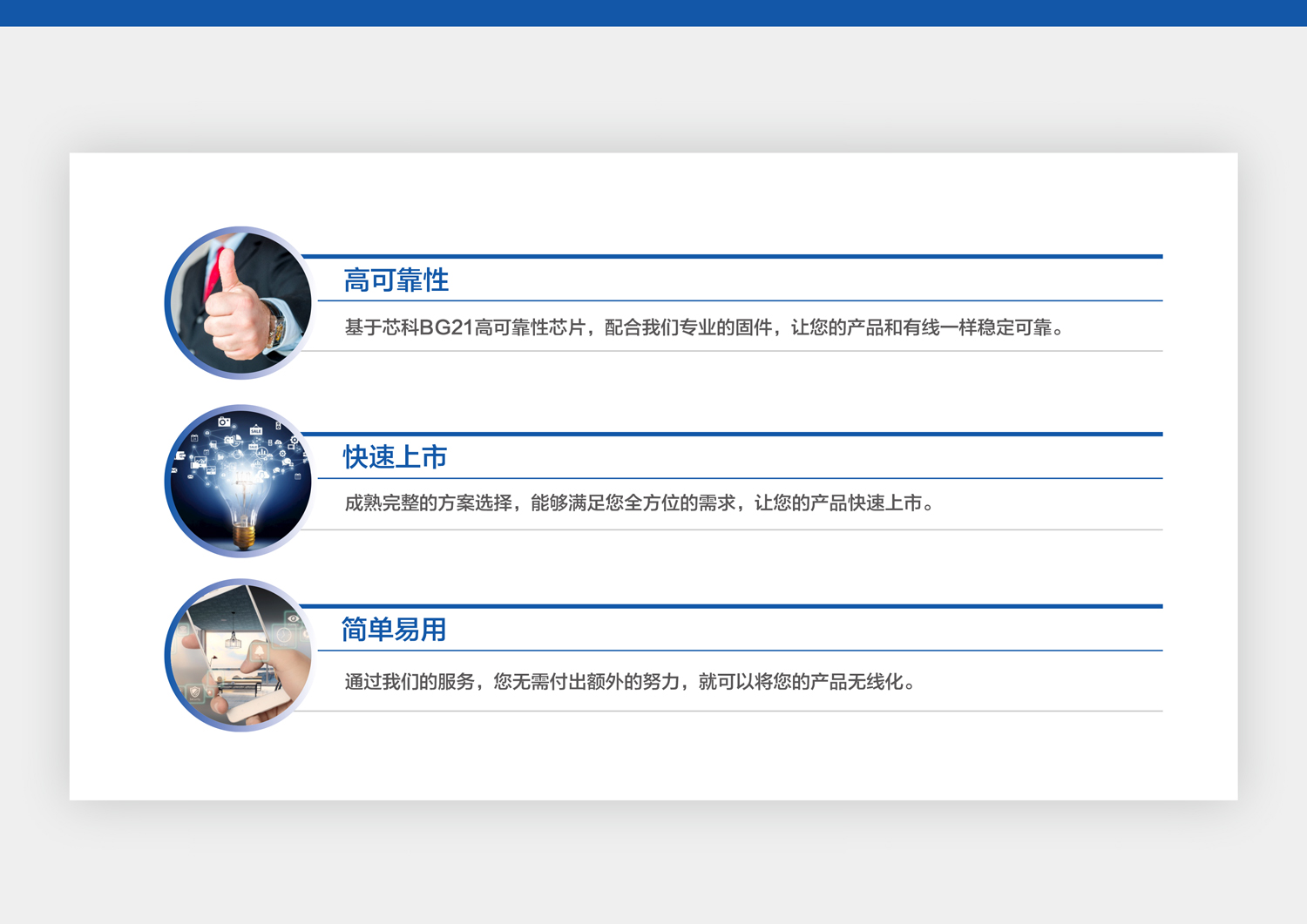Image resolution: width=1307 pixels, height=924 pixels.
Task: Click the description starting 基于芯科BG21高可靠性芯片
Action: pos(704,327)
